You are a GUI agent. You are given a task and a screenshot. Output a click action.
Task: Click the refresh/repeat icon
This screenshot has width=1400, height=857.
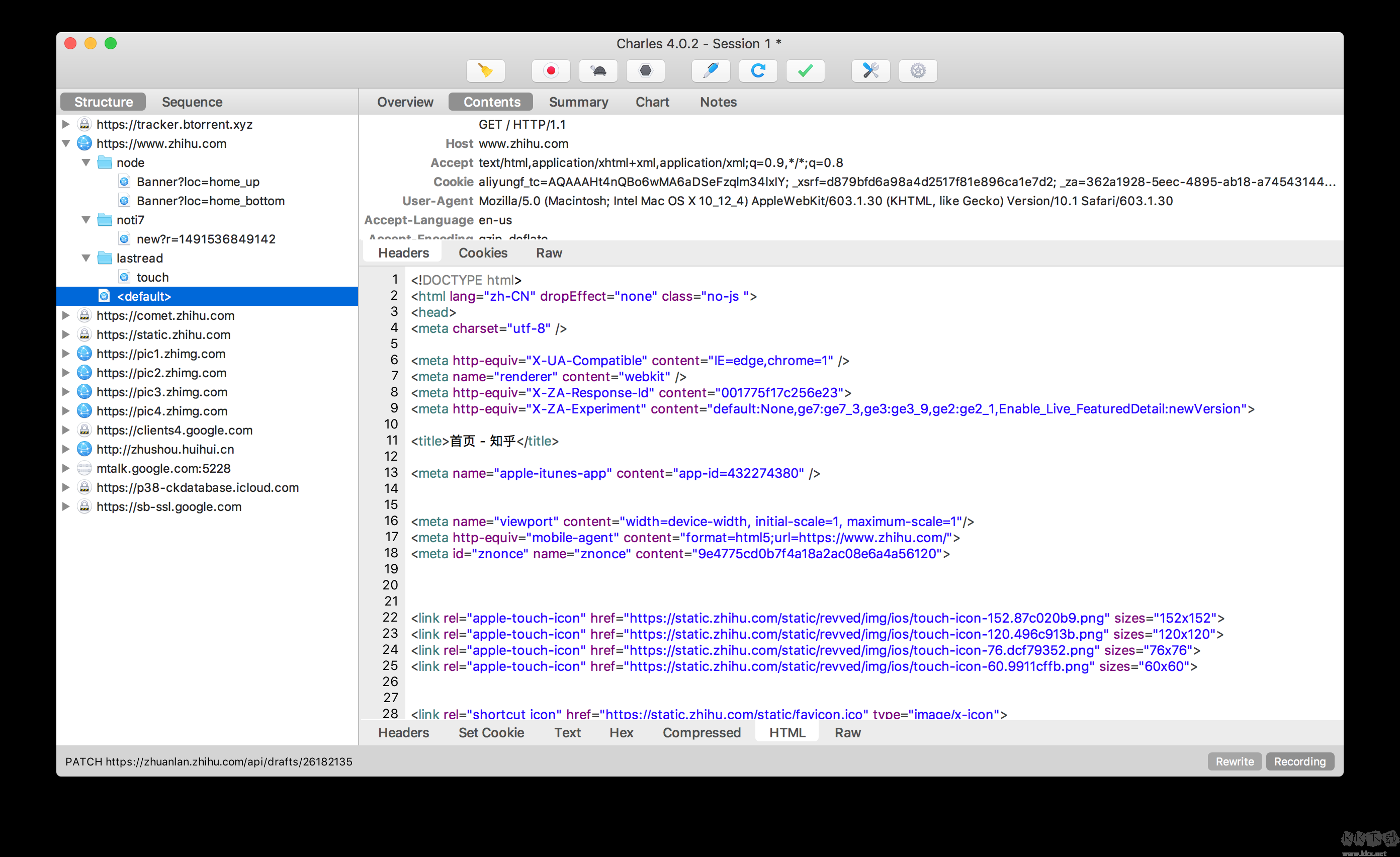tap(759, 70)
